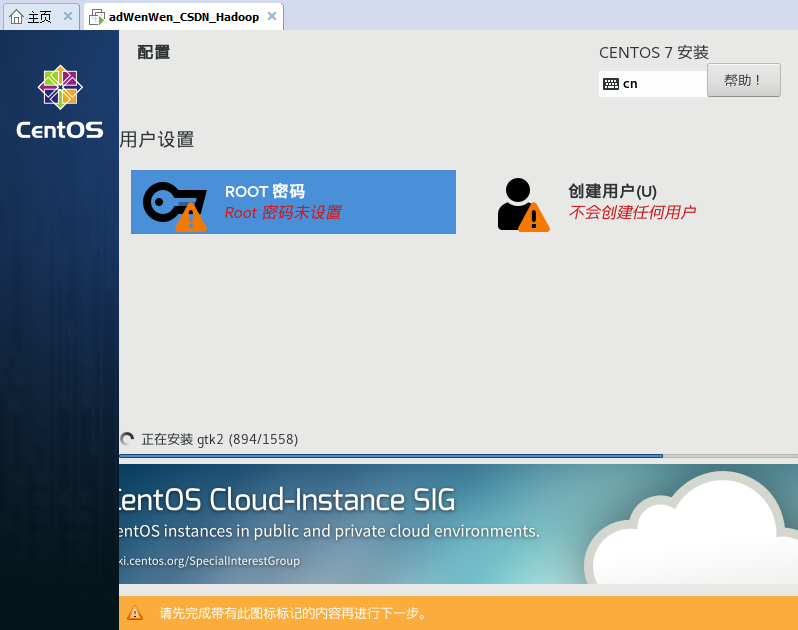Click the VM running icon on adWenWen tab
The image size is (798, 630).
tap(97, 17)
